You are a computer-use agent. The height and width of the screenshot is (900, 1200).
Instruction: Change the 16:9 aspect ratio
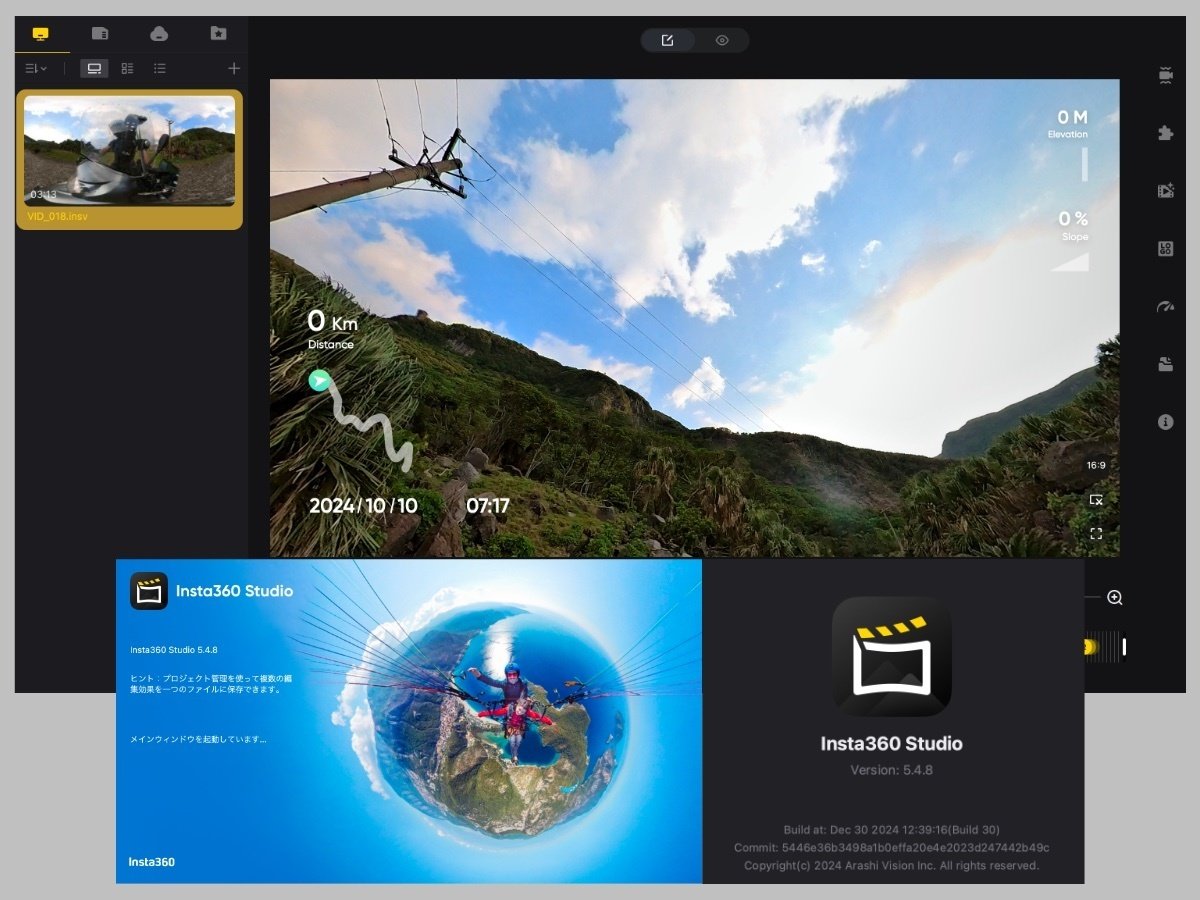[x=1096, y=466]
